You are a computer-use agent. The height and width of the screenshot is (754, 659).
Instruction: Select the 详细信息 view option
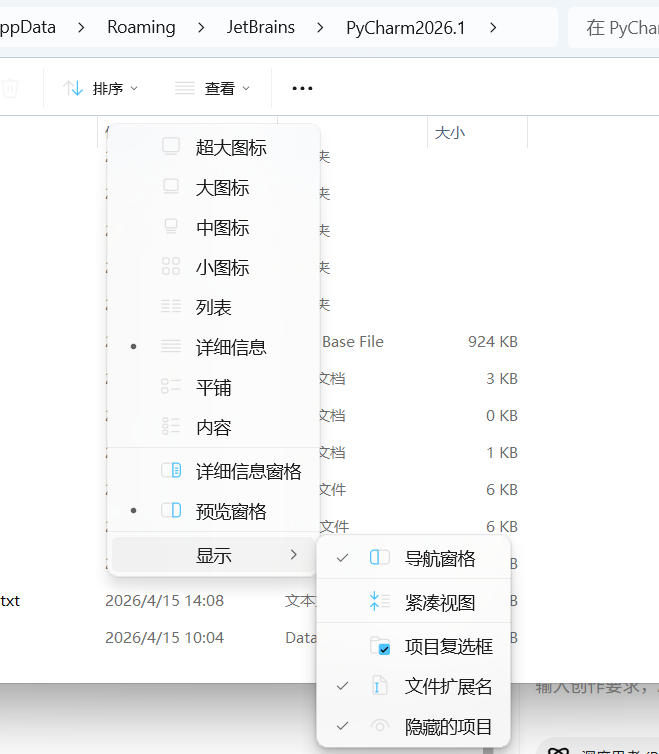(x=214, y=347)
